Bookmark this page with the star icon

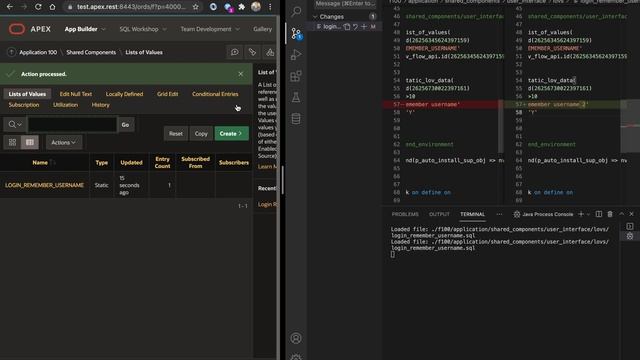[x=196, y=7]
